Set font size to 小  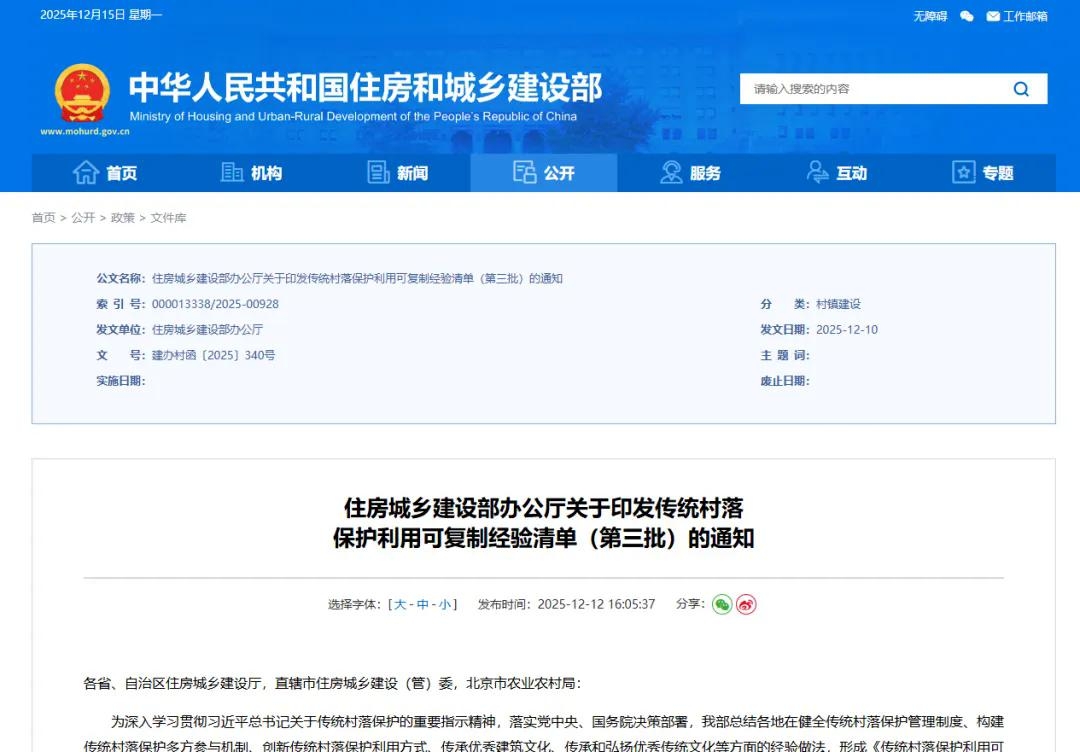tap(444, 604)
